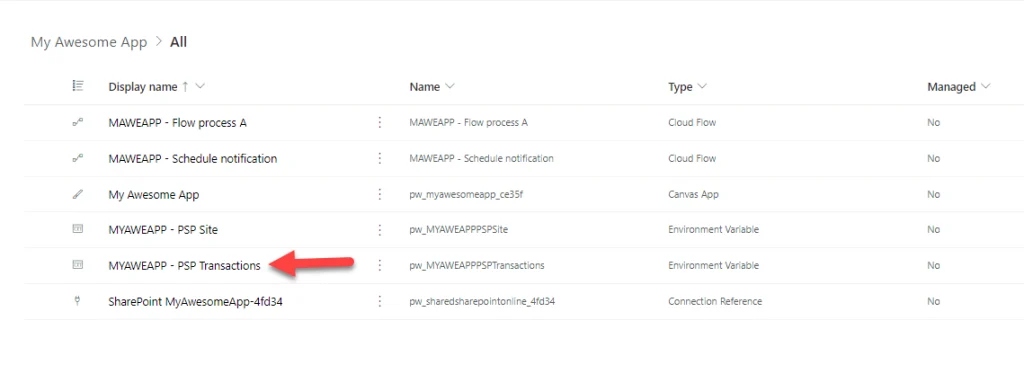Click environment variable icon for PSP Site
Viewport: 1024px width, 374px height.
pos(78,230)
